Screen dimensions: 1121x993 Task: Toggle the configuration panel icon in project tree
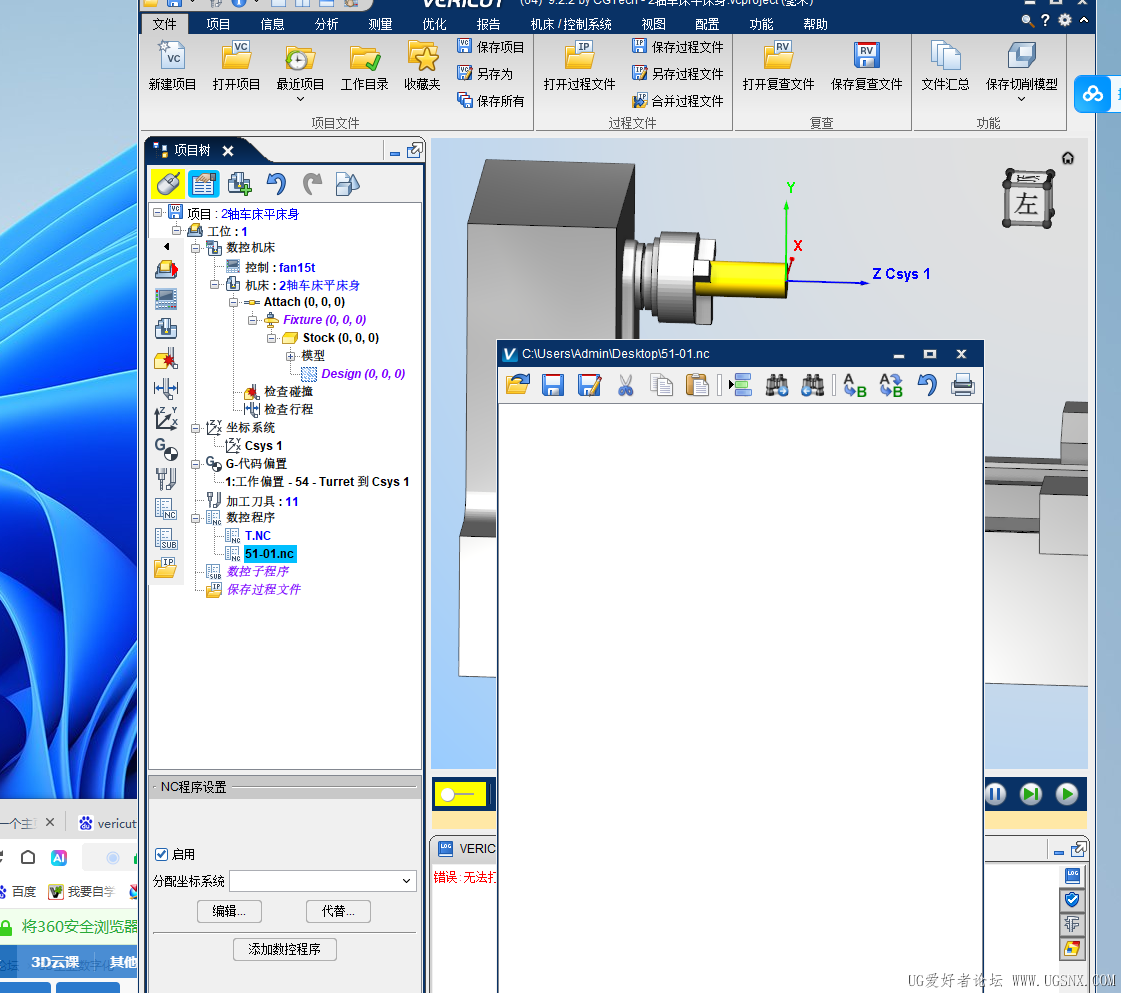(203, 184)
